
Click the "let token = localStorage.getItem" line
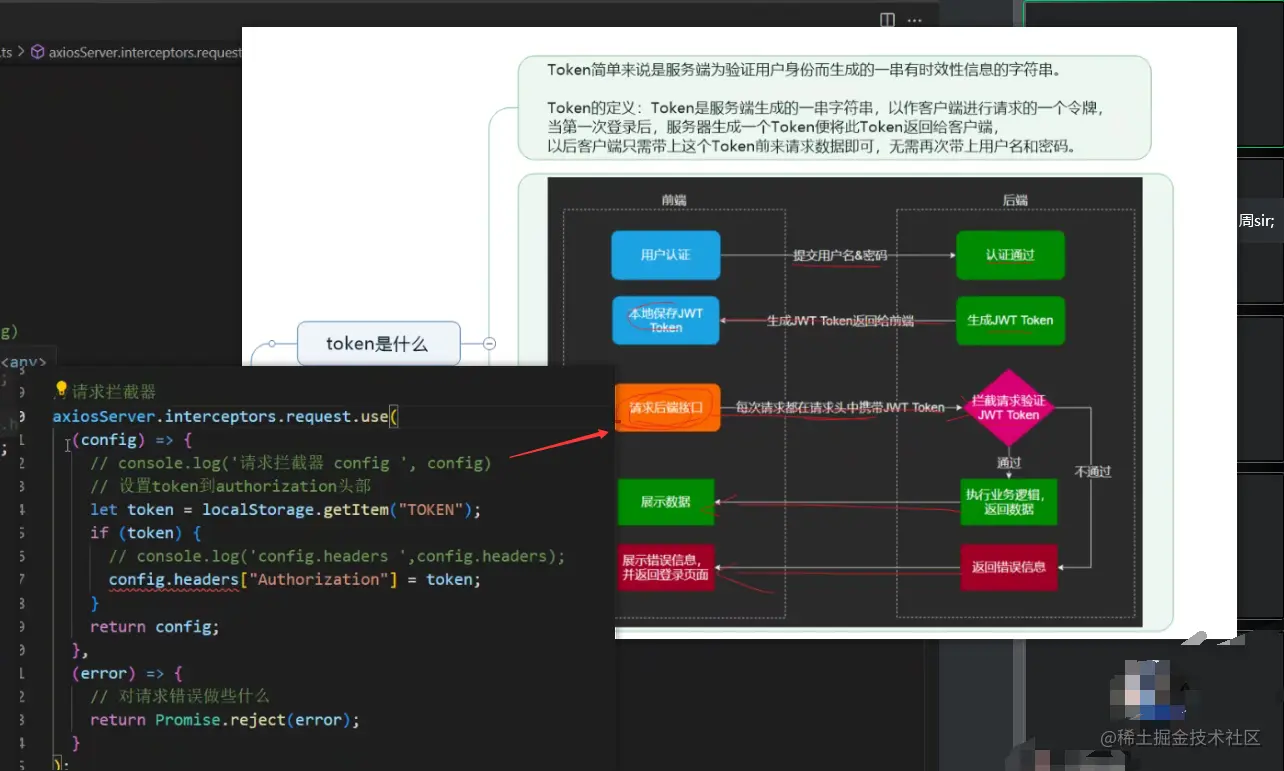[x=285, y=510]
